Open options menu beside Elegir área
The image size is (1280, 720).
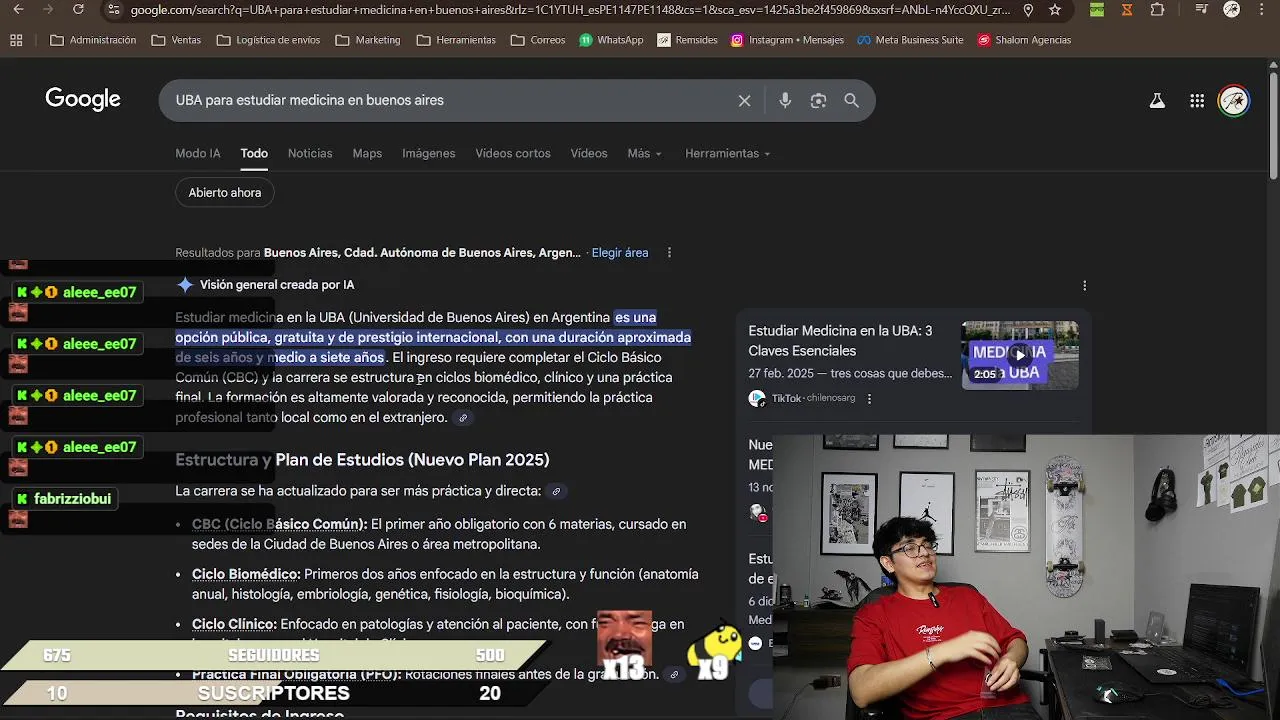click(x=669, y=252)
